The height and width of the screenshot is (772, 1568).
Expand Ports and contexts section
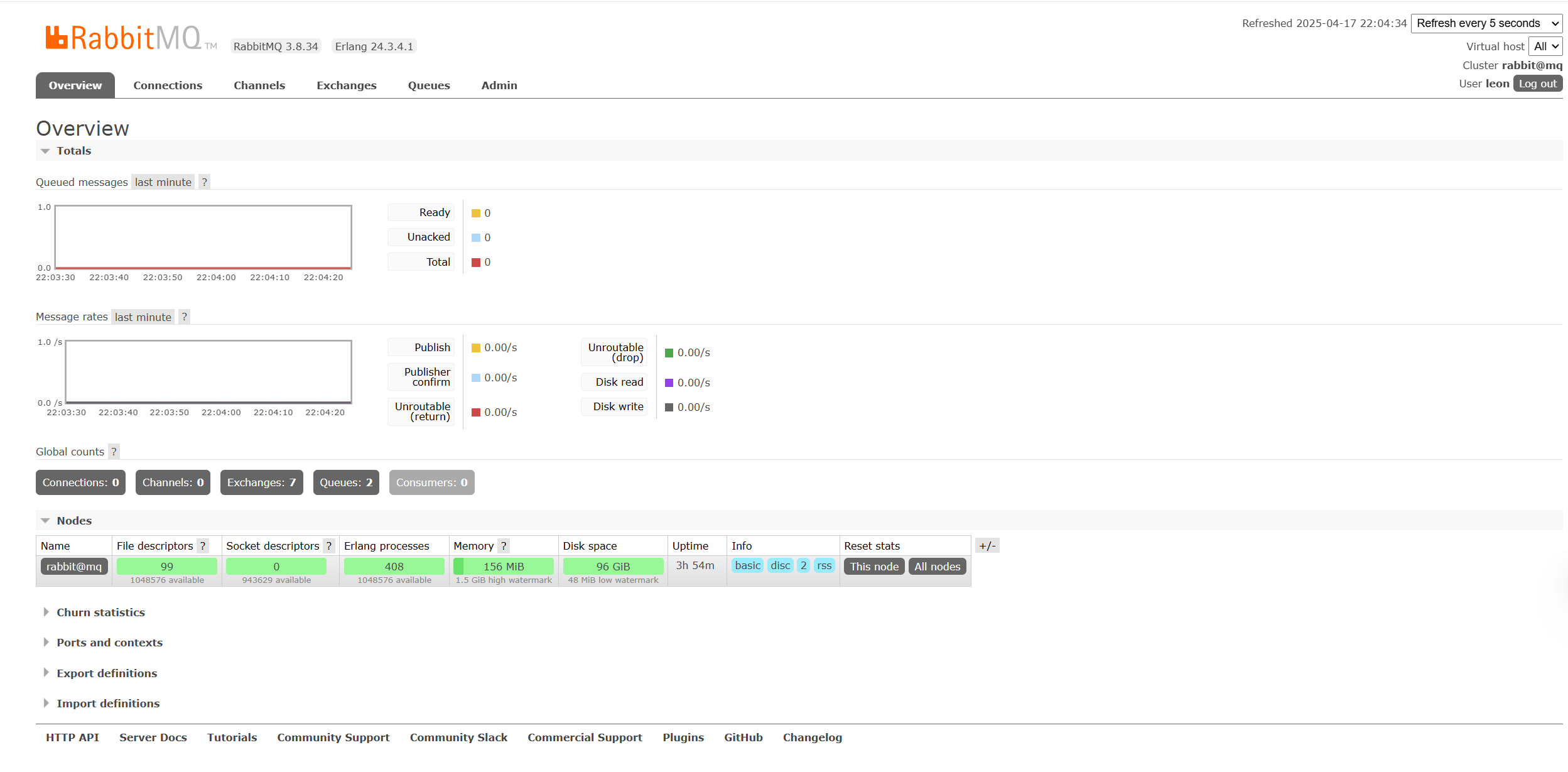[109, 643]
